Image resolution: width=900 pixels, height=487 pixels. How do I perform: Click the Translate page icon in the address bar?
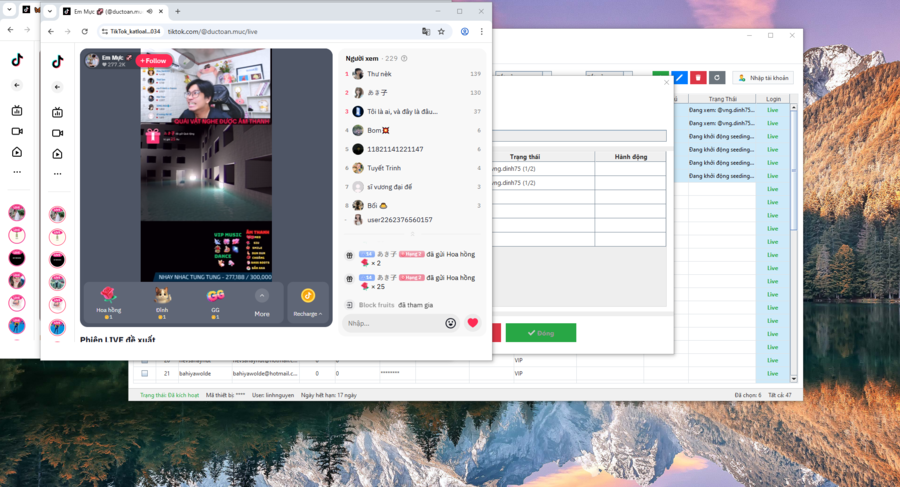[x=426, y=32]
